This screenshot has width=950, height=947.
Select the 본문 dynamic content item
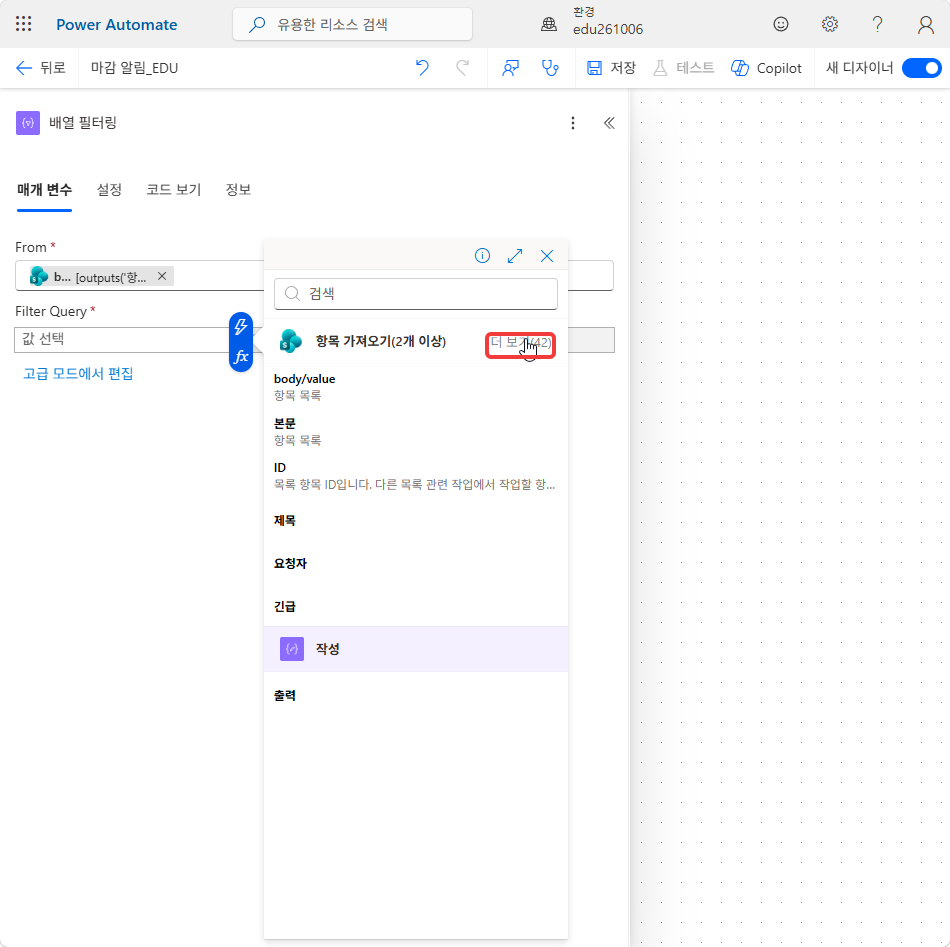pos(416,431)
